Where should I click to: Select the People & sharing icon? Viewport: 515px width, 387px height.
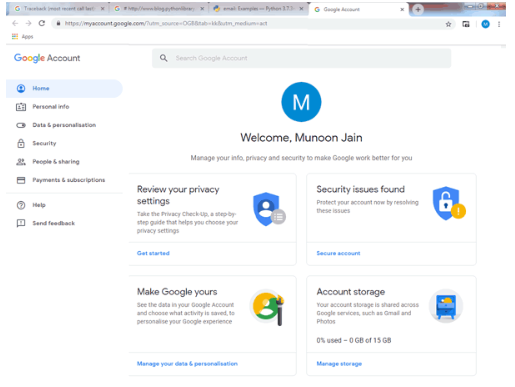tap(21, 162)
